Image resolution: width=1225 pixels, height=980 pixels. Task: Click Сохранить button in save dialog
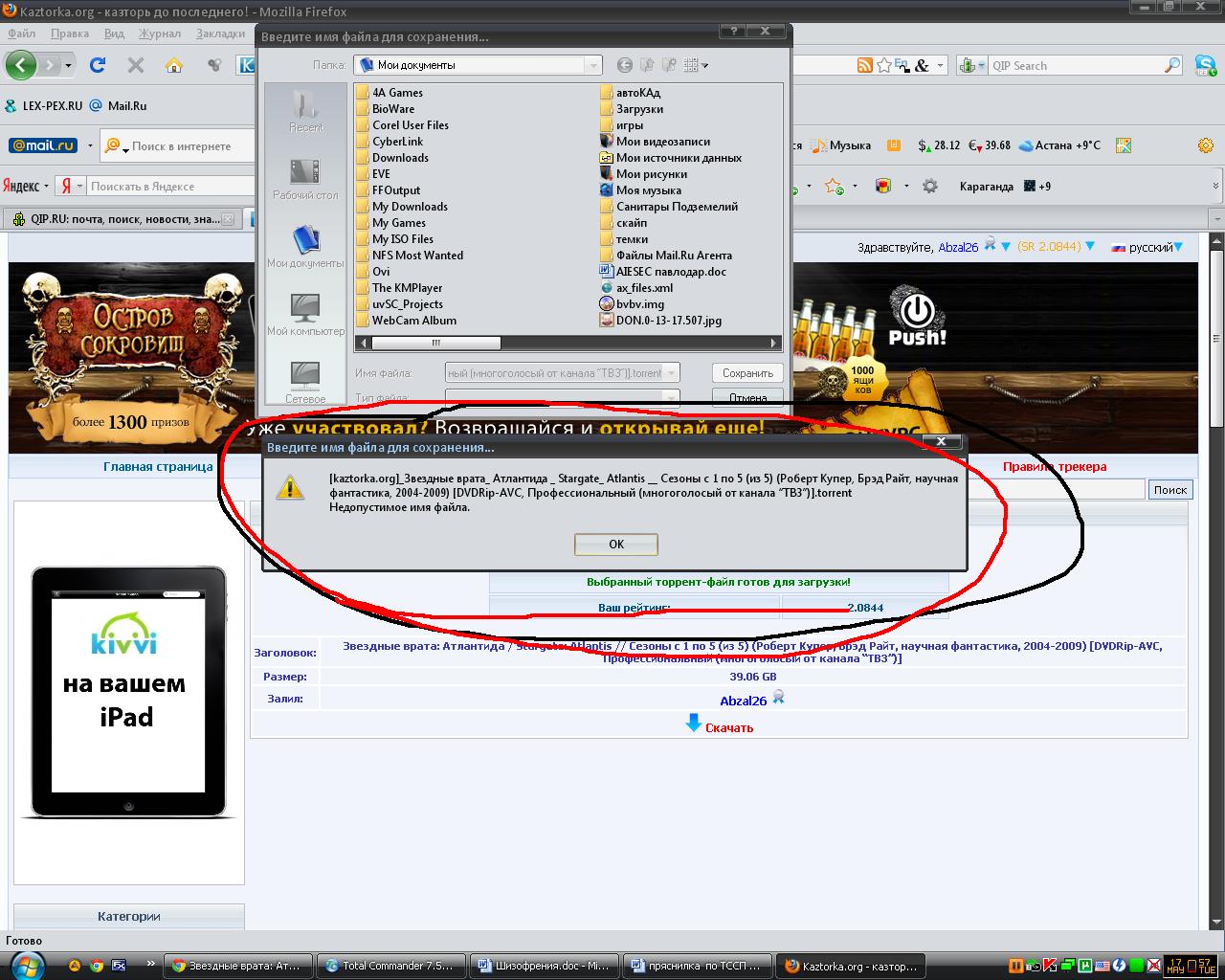click(747, 373)
